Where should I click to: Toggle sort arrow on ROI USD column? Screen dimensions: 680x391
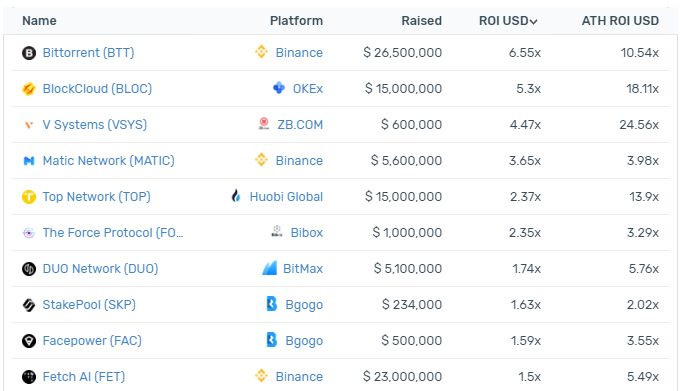pyautogui.click(x=533, y=21)
